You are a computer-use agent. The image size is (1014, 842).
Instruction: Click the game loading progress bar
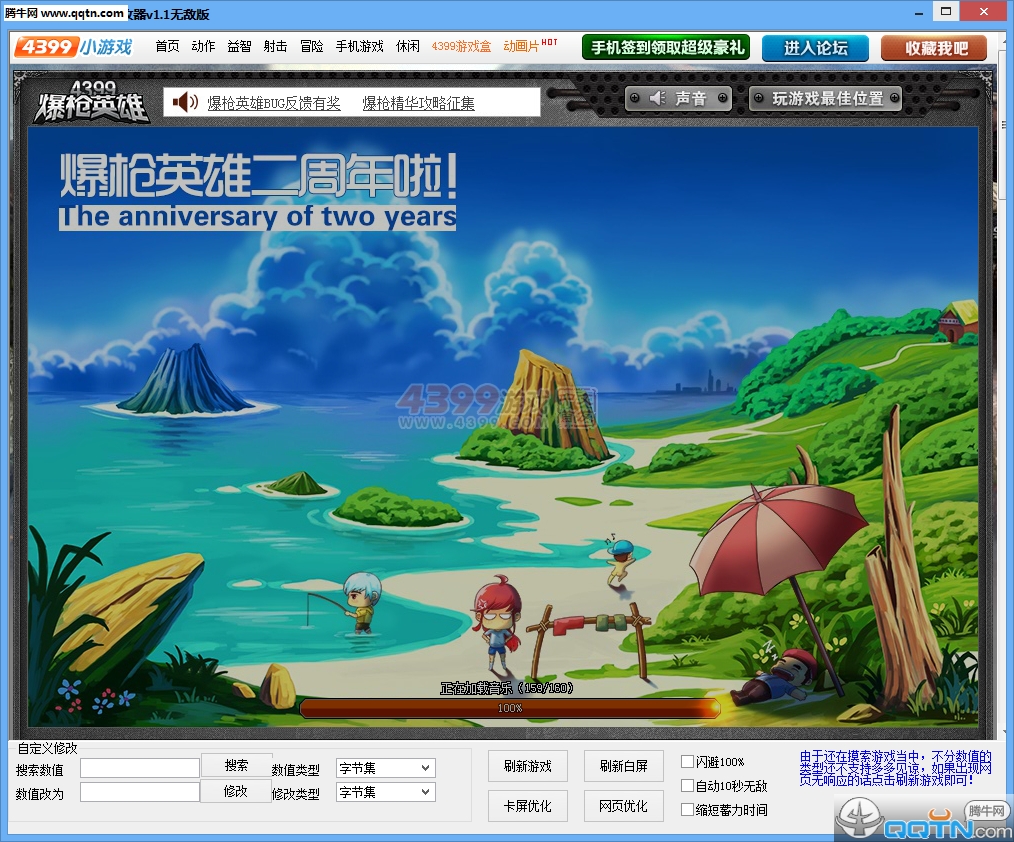point(510,708)
